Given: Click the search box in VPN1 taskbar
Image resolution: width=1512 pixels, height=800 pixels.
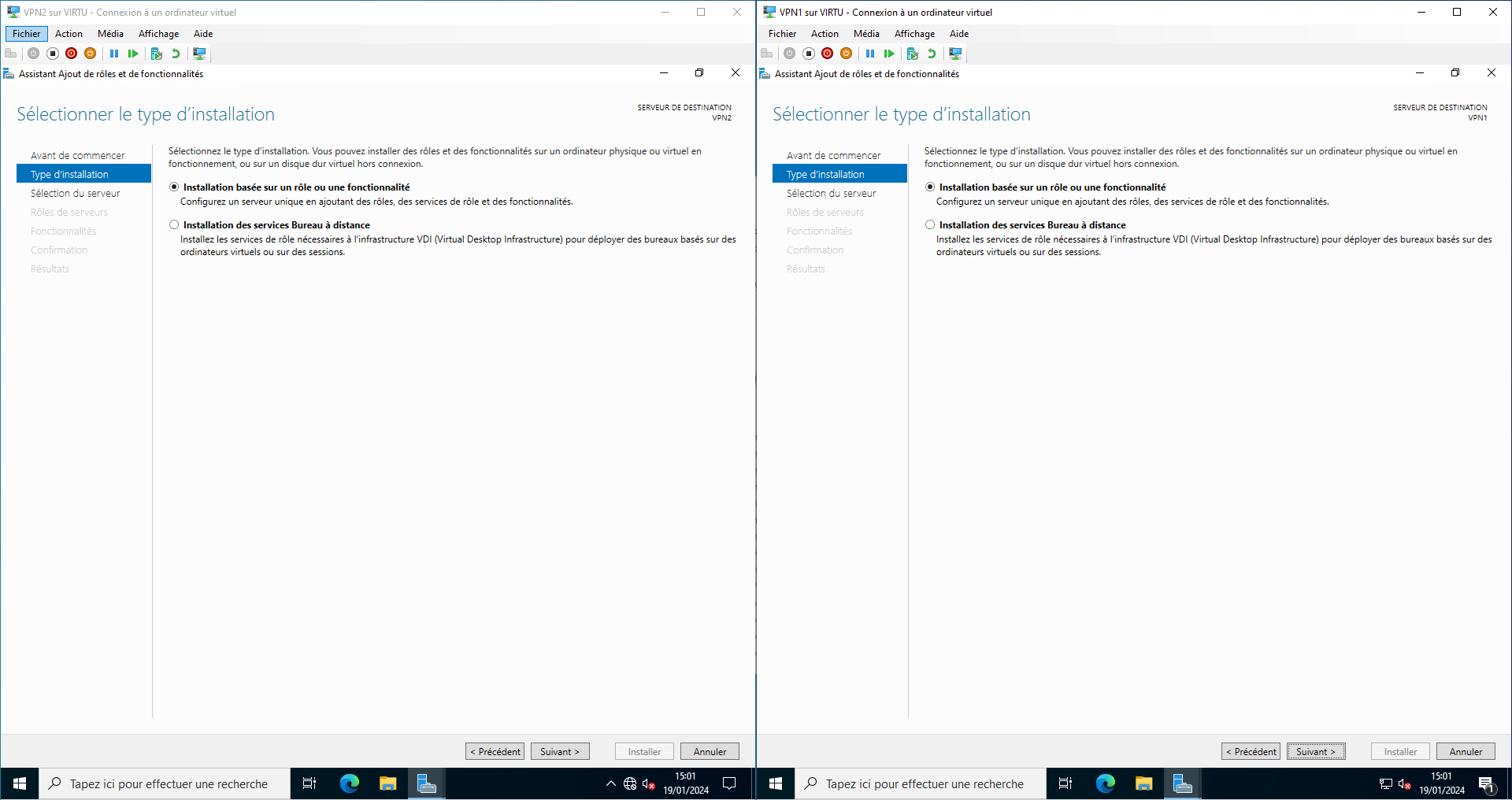Looking at the screenshot, I should [x=925, y=784].
